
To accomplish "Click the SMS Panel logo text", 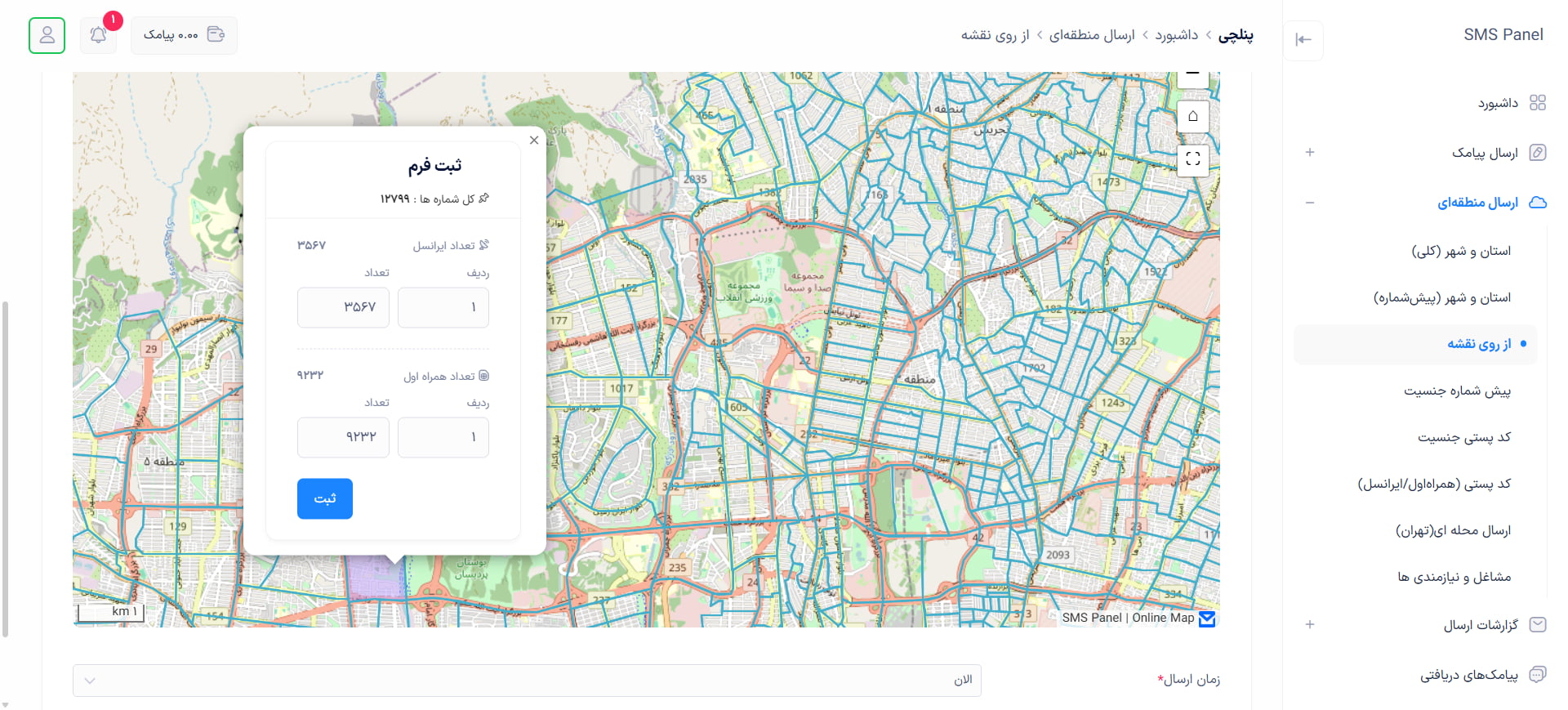I will (1503, 34).
